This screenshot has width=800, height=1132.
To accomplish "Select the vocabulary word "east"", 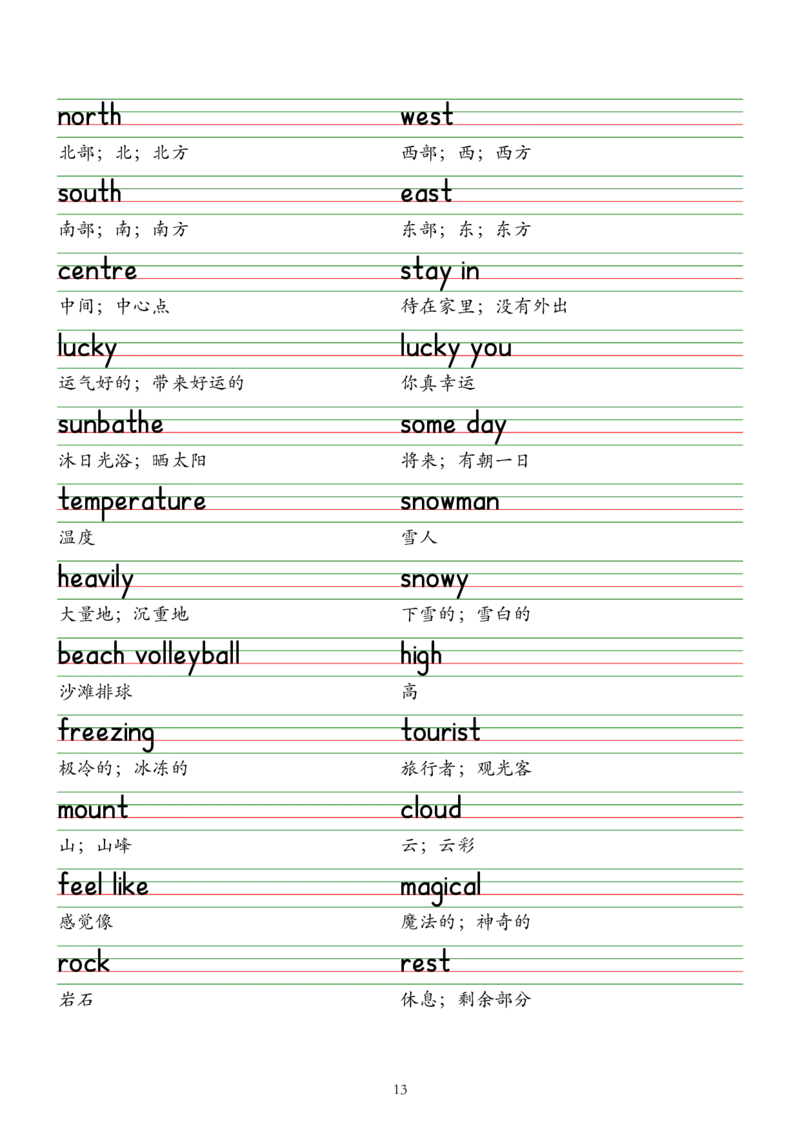I will point(427,194).
